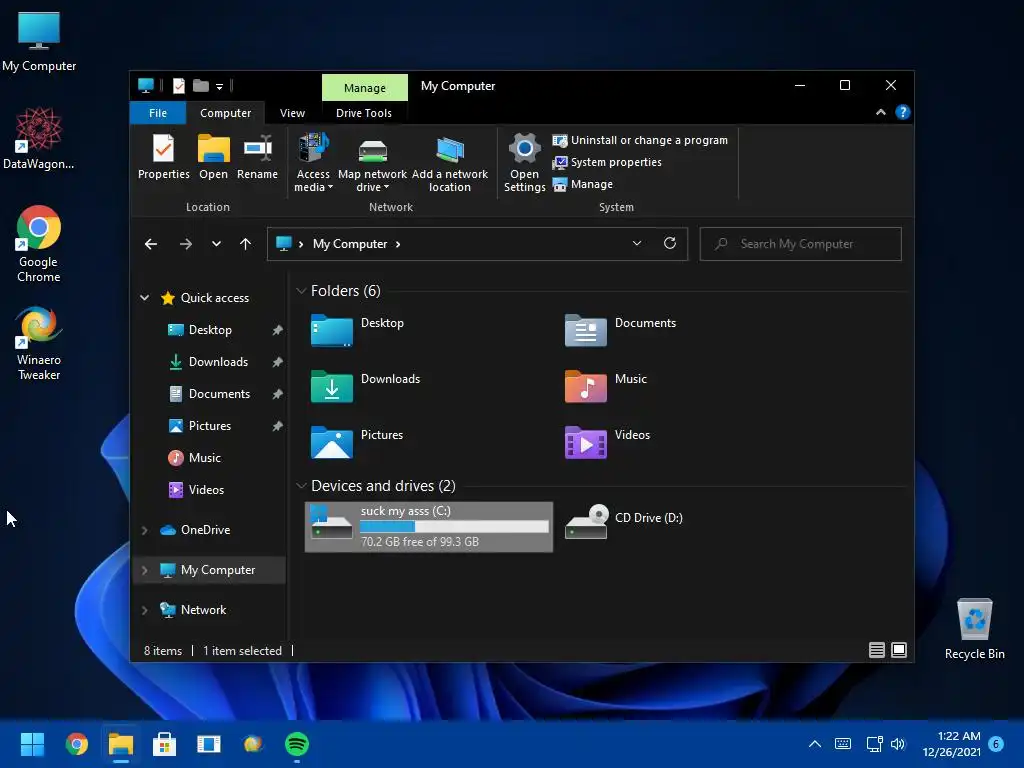
Task: Click the blue Help question mark icon
Action: tap(902, 112)
